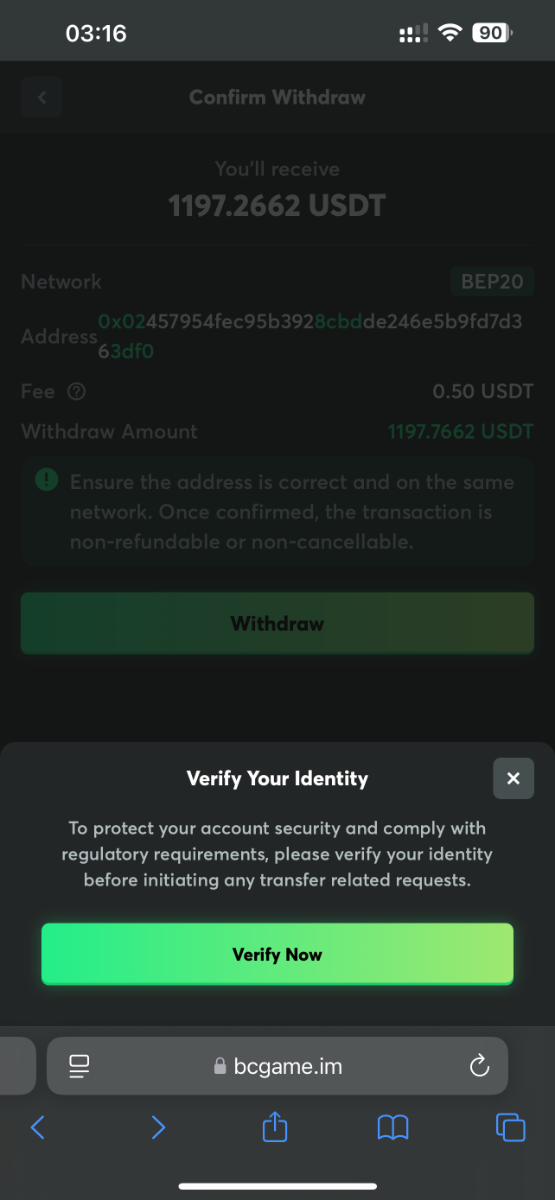Tap the green Withdraw button

coord(277,623)
